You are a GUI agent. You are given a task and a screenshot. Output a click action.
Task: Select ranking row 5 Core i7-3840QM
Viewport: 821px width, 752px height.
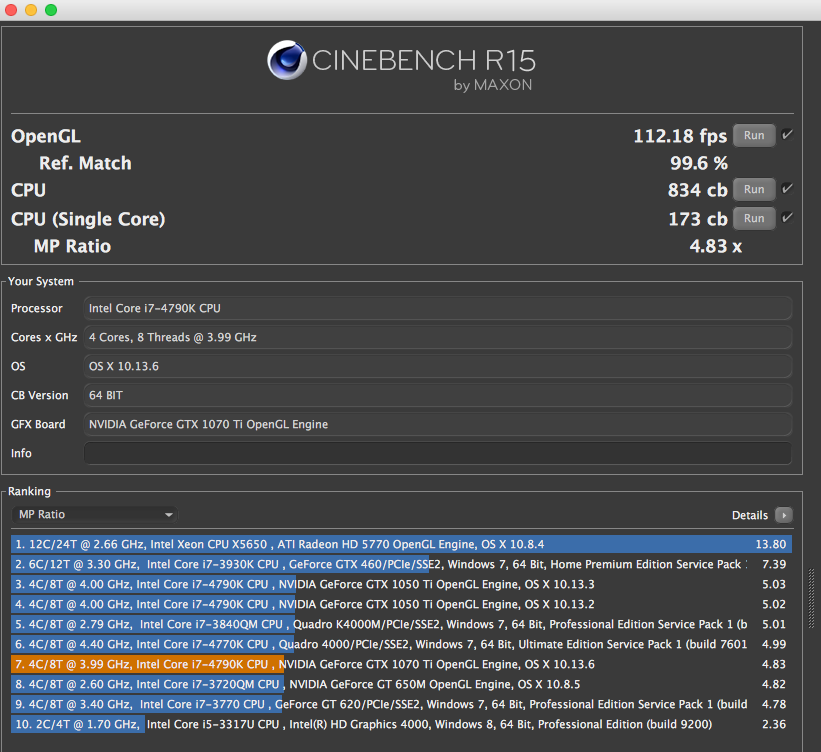click(401, 624)
